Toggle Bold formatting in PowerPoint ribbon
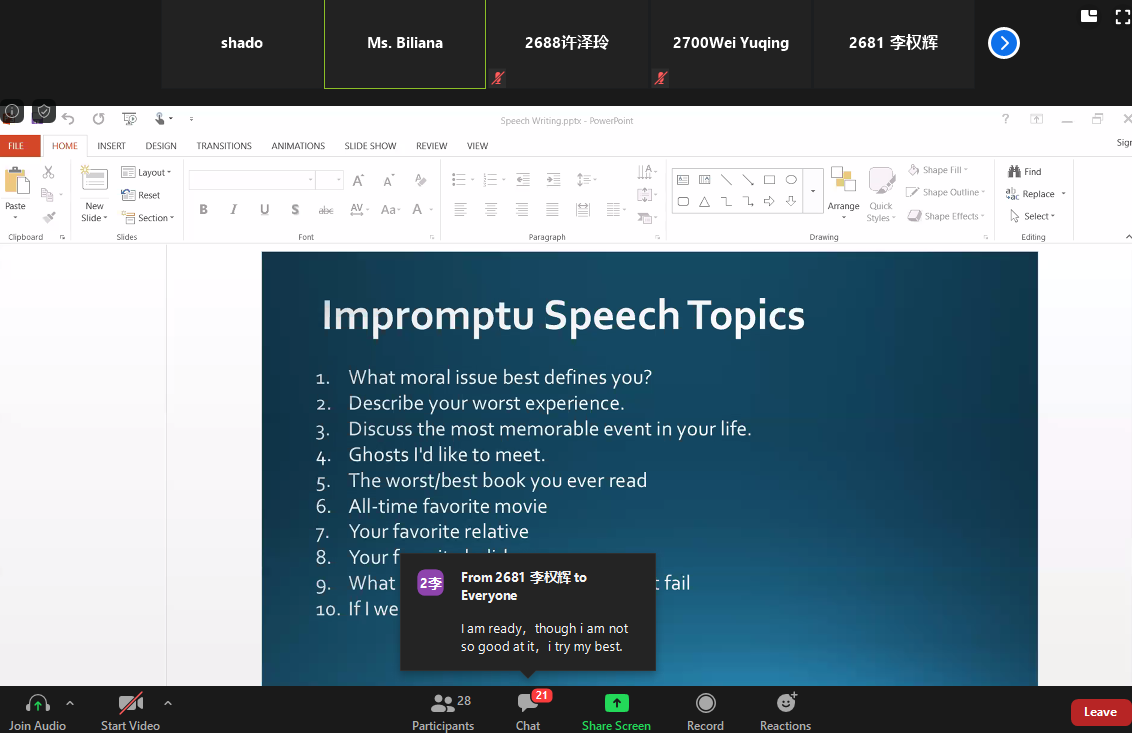The height and width of the screenshot is (733, 1132). pos(204,210)
